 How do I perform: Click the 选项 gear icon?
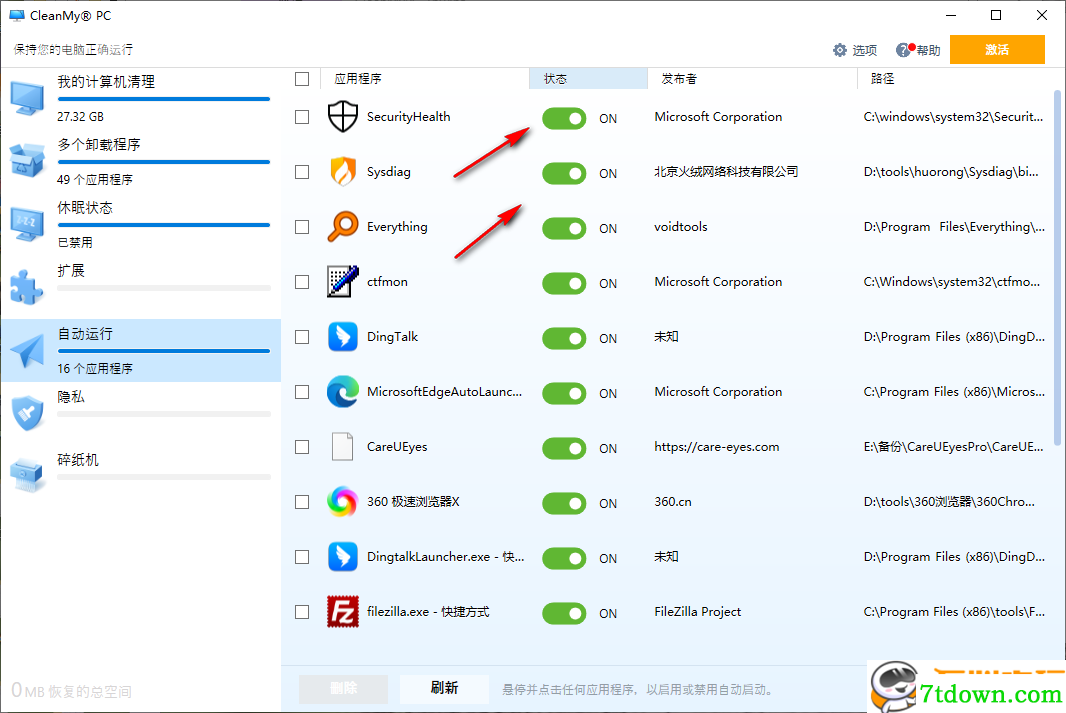pos(840,50)
